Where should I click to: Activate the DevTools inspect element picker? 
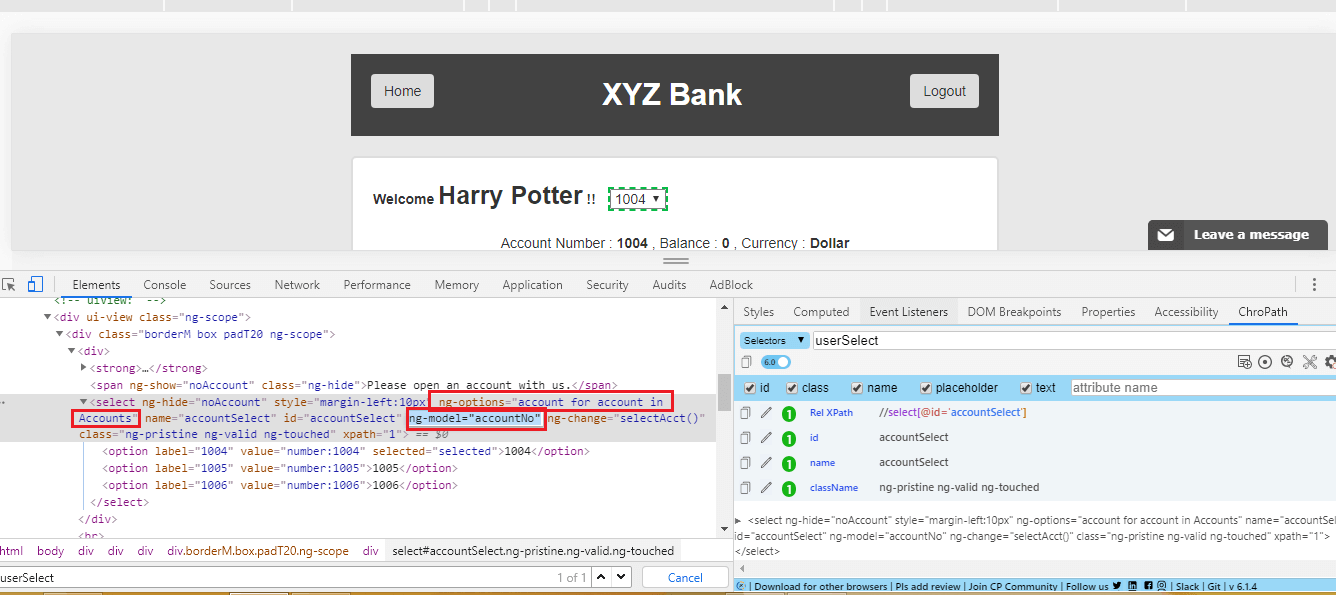coord(9,284)
